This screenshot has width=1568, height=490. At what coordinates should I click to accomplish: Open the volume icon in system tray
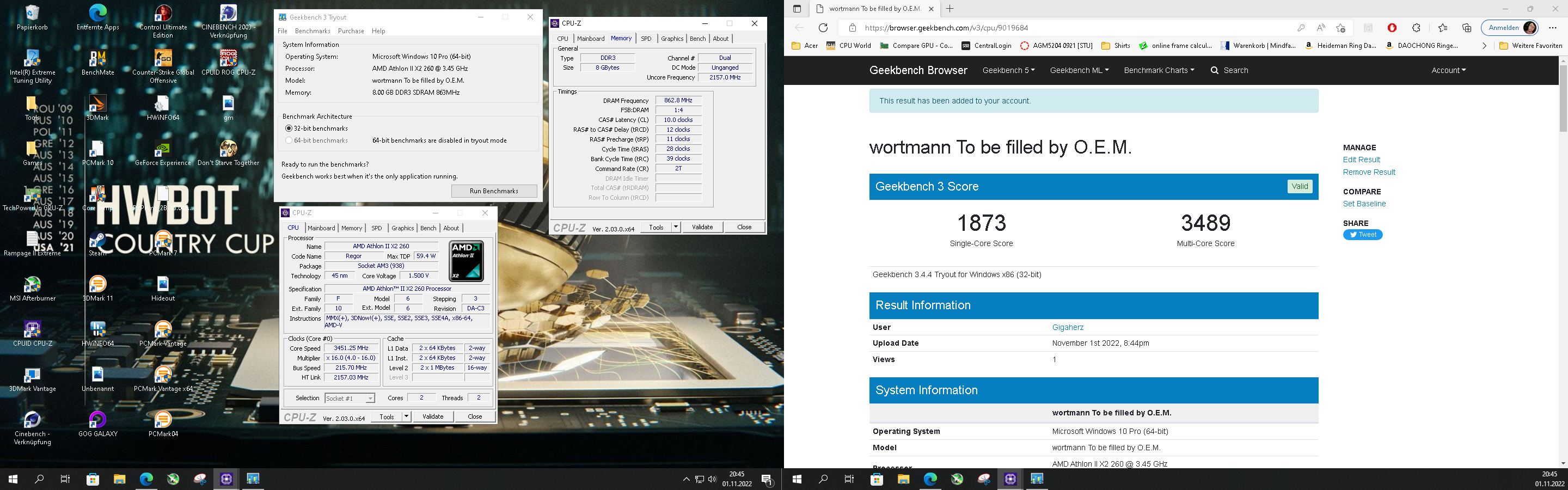(712, 480)
